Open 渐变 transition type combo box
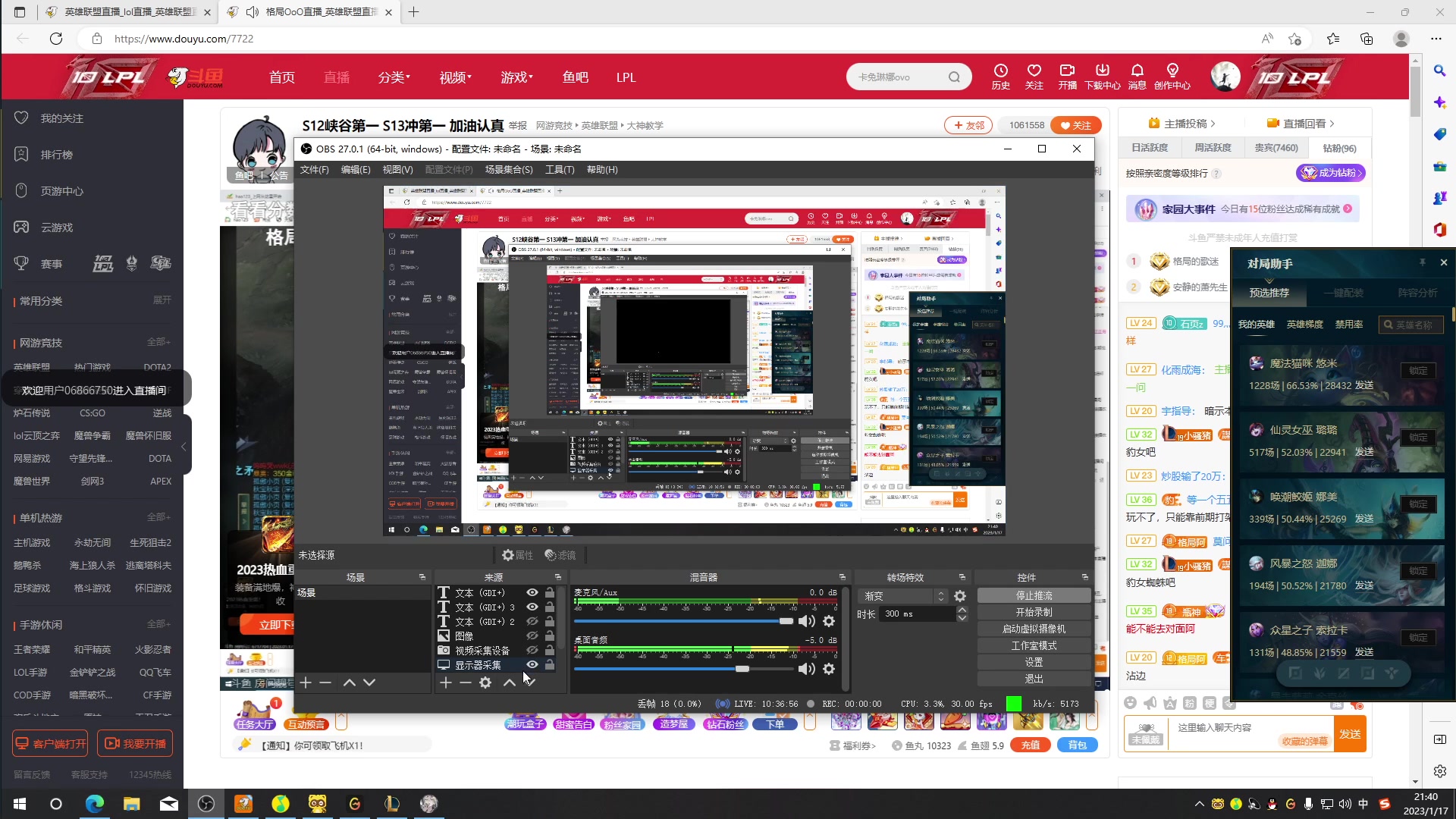Image resolution: width=1456 pixels, height=819 pixels. pyautogui.click(x=903, y=596)
